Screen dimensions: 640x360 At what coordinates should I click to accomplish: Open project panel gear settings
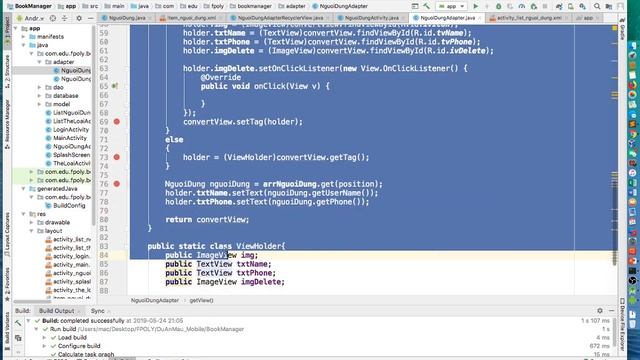pos(79,18)
